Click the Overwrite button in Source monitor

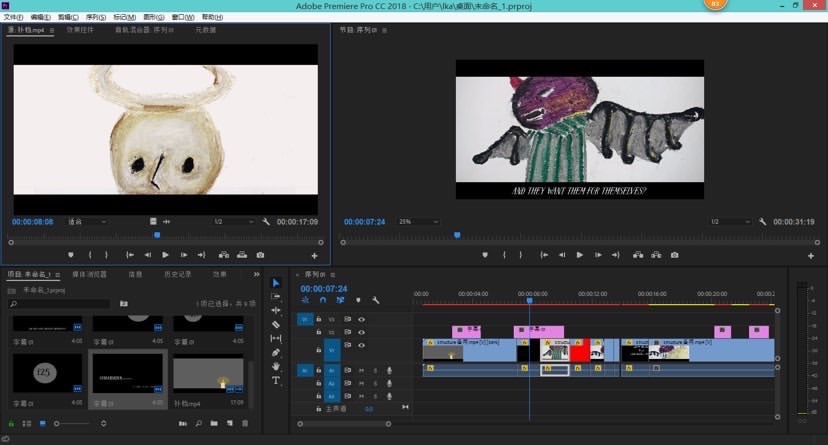(242, 255)
